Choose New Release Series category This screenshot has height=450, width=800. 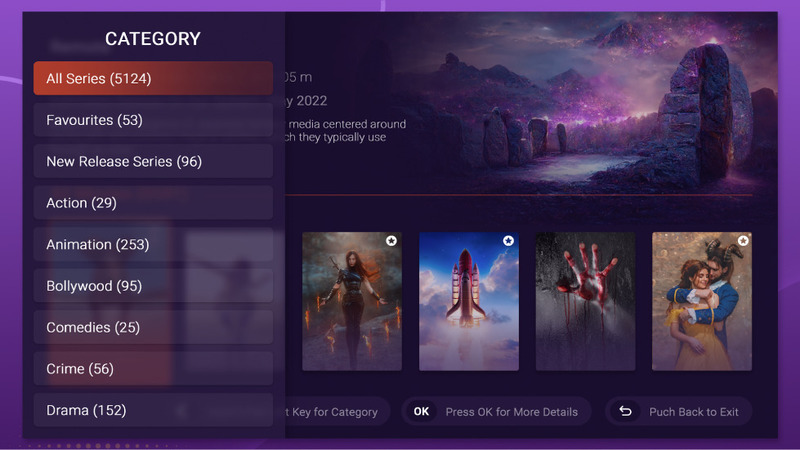click(x=153, y=161)
